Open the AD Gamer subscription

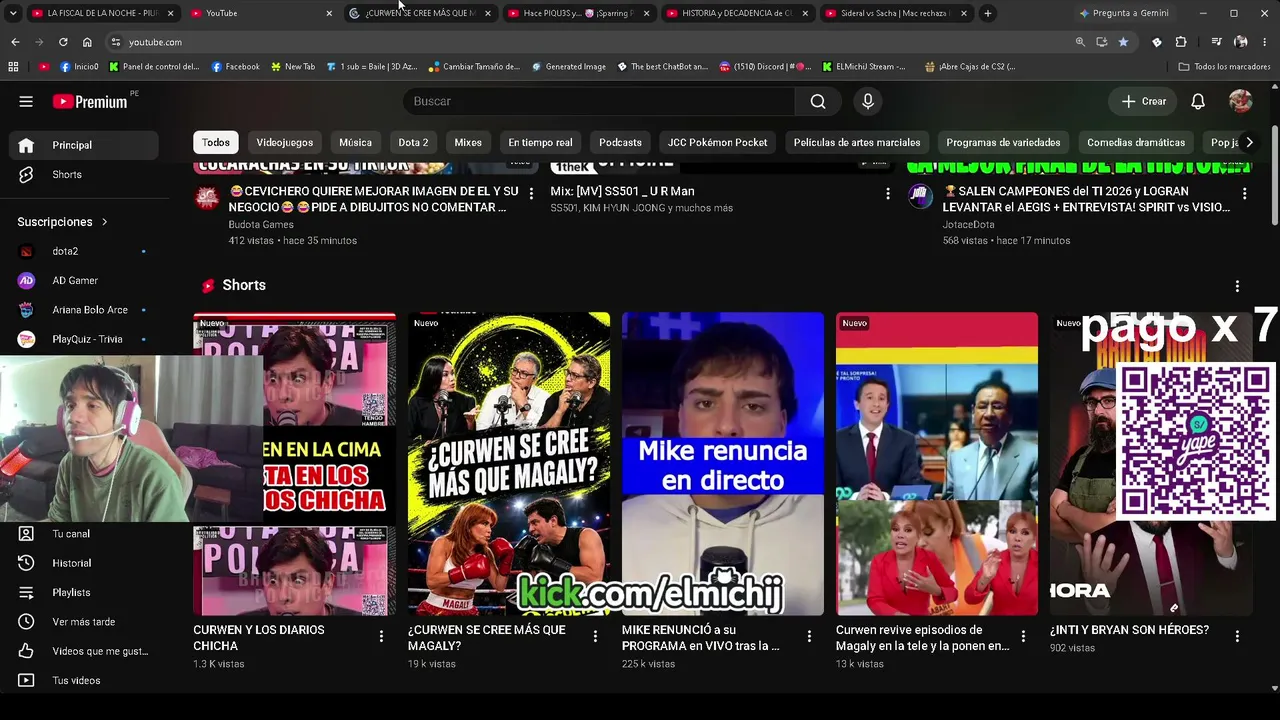click(x=84, y=280)
